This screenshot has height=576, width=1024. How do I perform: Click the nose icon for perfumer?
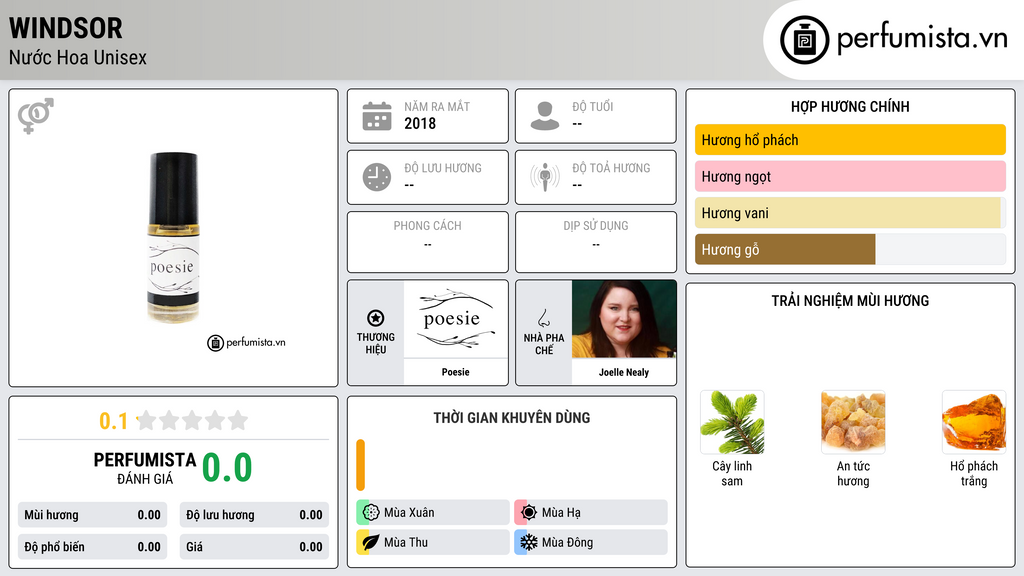[x=543, y=318]
